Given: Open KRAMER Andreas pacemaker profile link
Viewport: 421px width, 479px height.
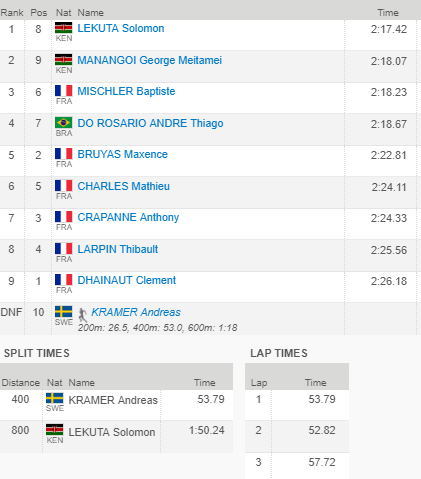Looking at the screenshot, I should coord(136,312).
